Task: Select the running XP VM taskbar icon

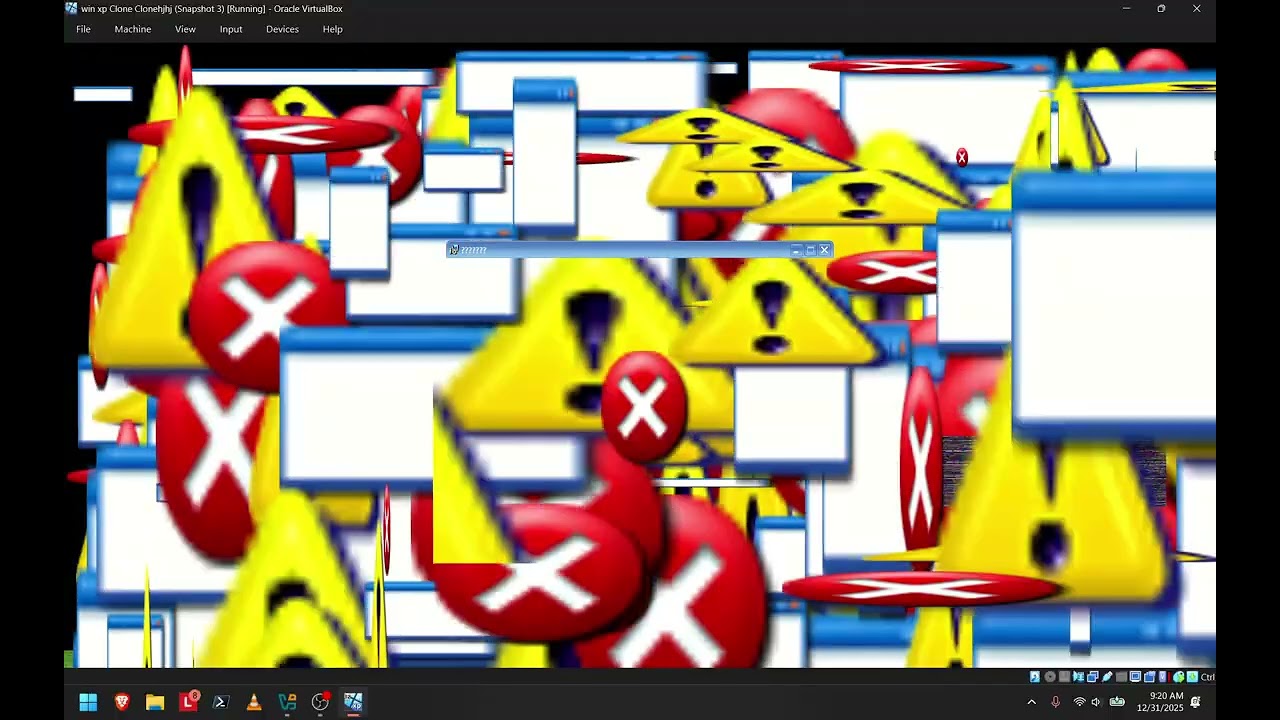Action: pyautogui.click(x=353, y=702)
